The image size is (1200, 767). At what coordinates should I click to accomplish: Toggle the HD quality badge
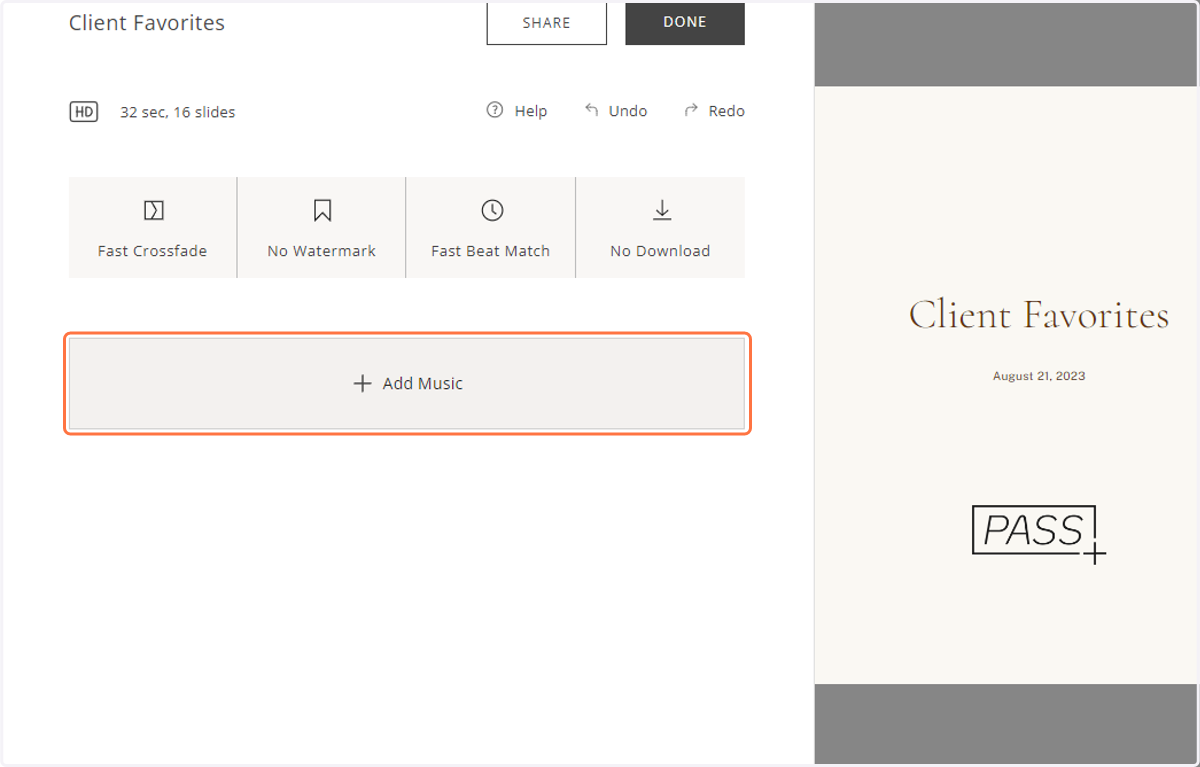(x=84, y=112)
